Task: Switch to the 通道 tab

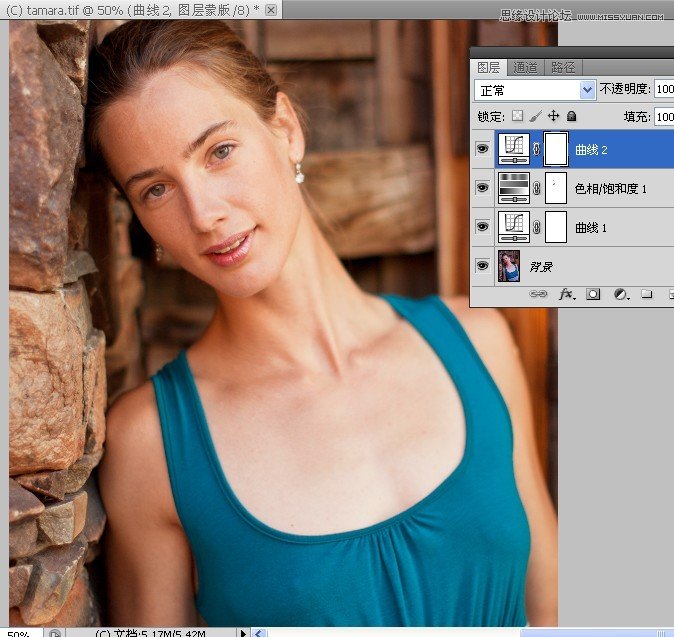Action: click(x=525, y=67)
